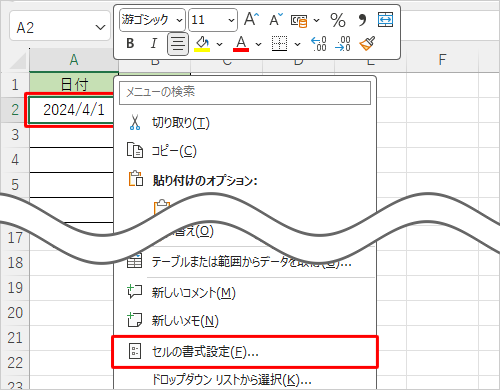Click the paste option clipboard icon
Image resolution: width=500 pixels, height=390 pixels.
click(x=162, y=207)
